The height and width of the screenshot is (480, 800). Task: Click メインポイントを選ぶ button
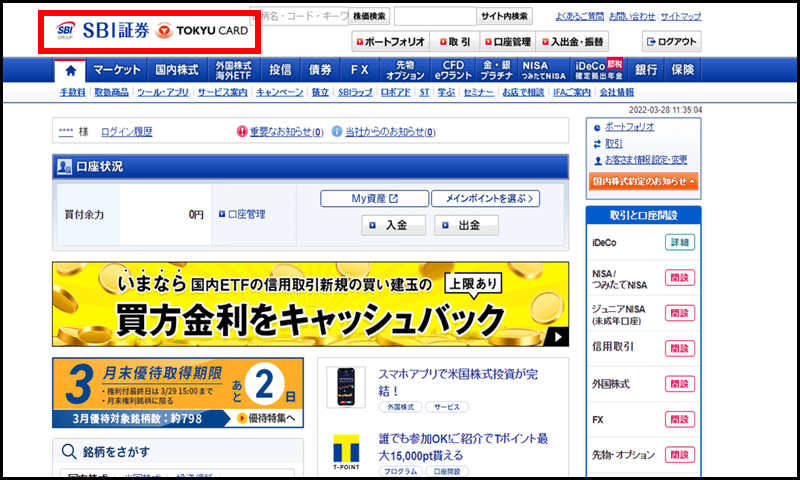[485, 199]
